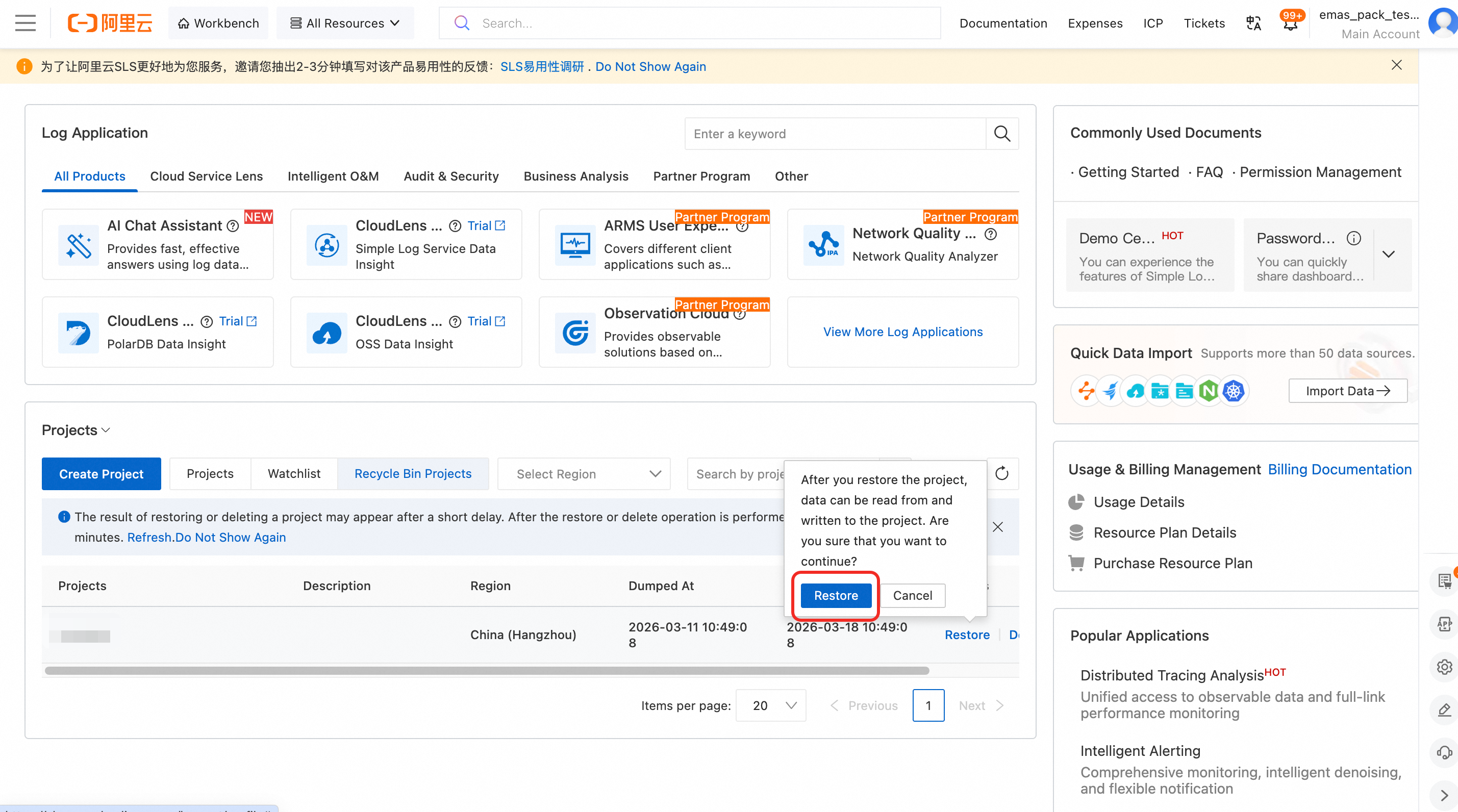1458x812 pixels.
Task: Open View More Log Applications link
Action: coord(902,332)
